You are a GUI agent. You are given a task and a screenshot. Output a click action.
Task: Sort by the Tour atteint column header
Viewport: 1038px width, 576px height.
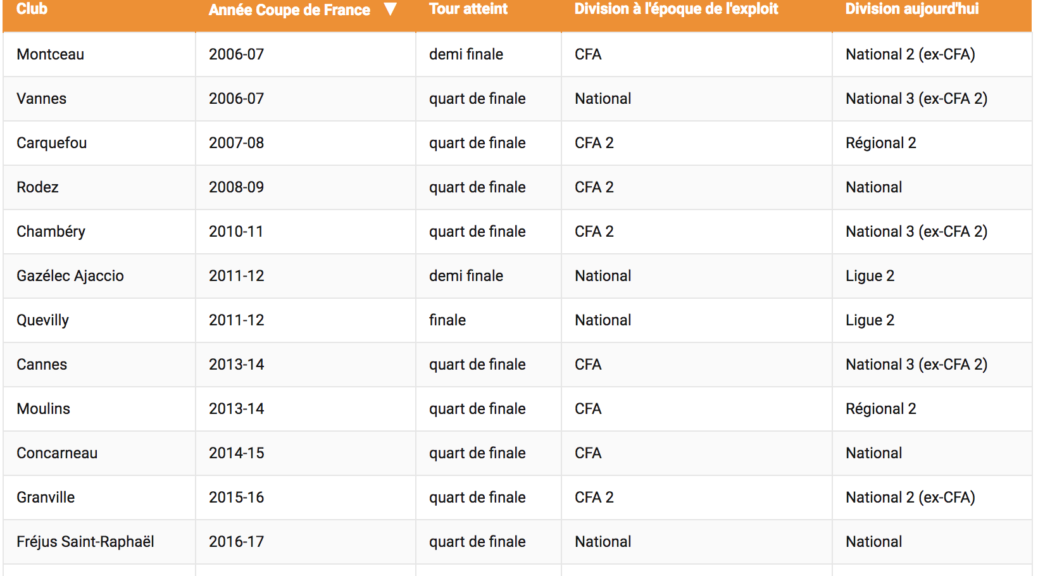[x=468, y=9]
